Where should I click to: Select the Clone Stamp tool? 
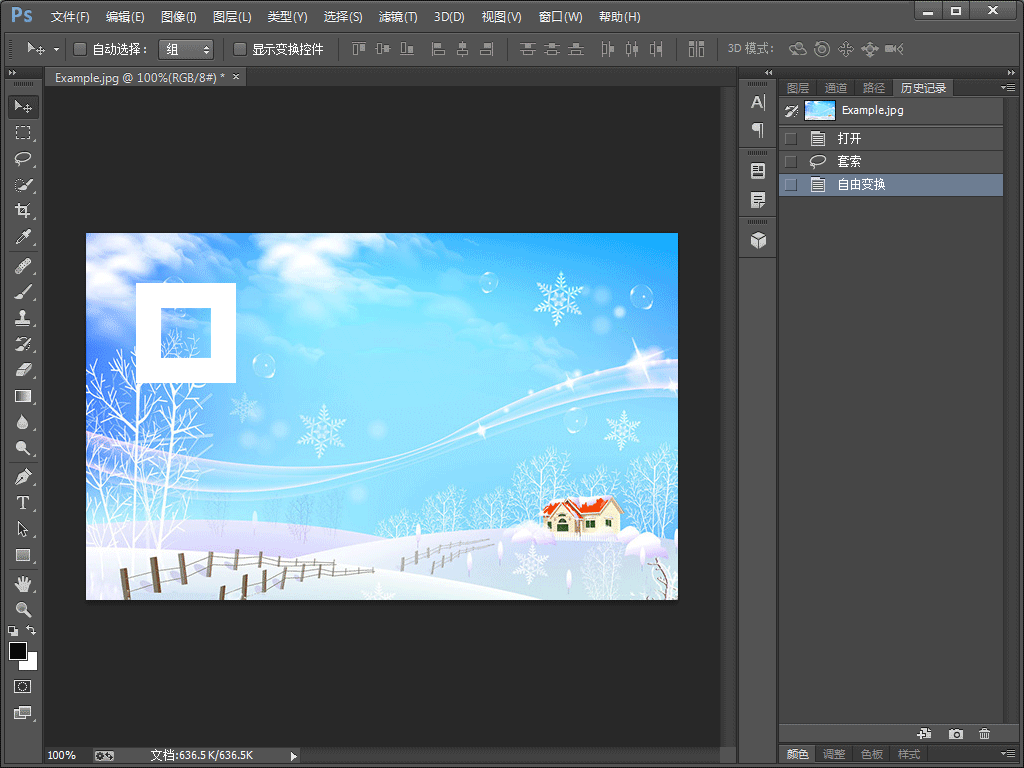coord(23,318)
